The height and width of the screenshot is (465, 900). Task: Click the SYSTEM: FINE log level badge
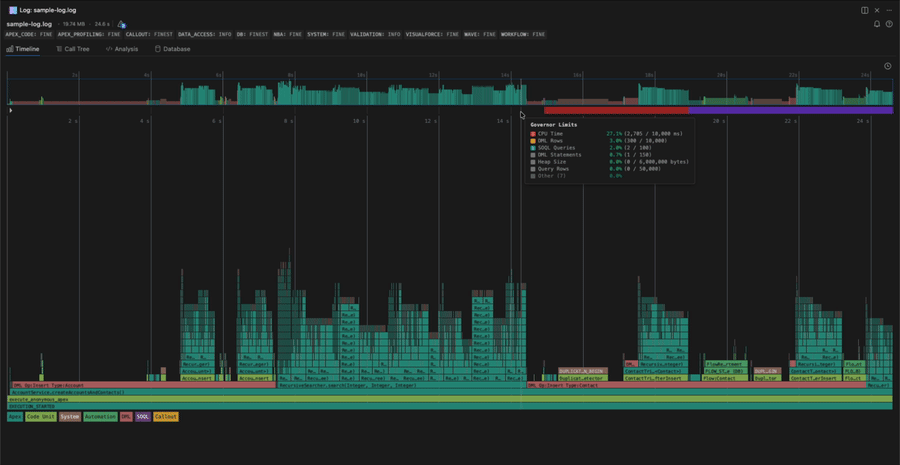(x=326, y=34)
